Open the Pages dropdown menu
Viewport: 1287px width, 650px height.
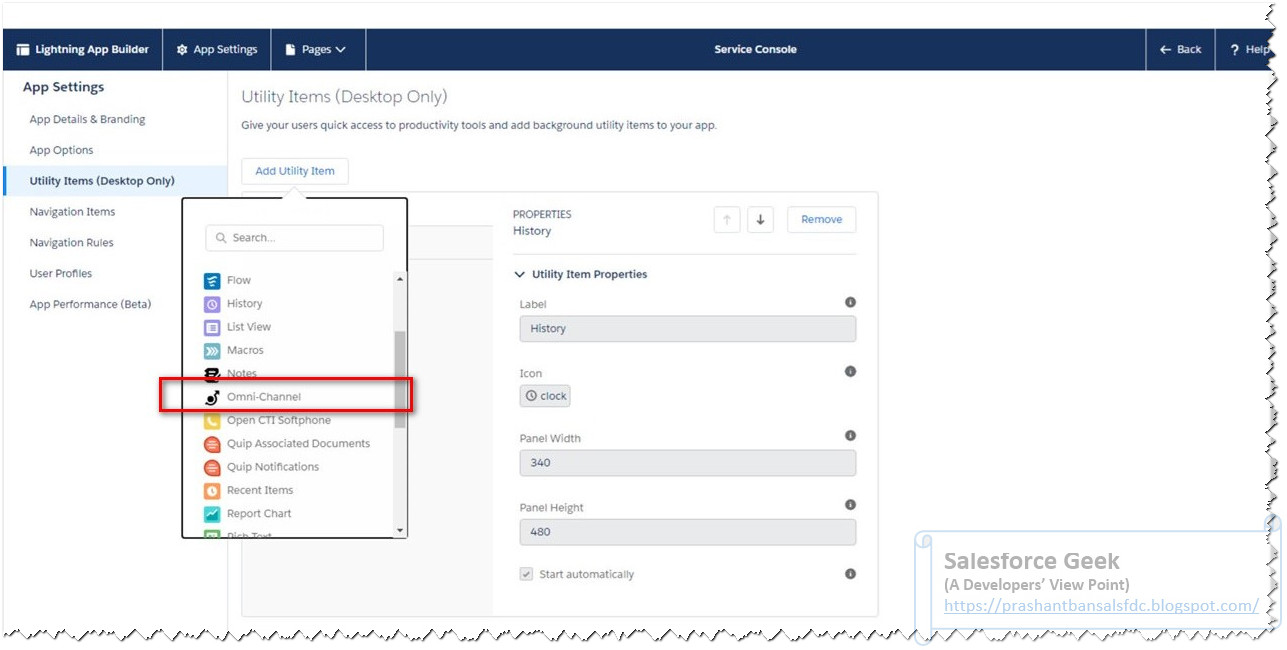click(x=318, y=50)
